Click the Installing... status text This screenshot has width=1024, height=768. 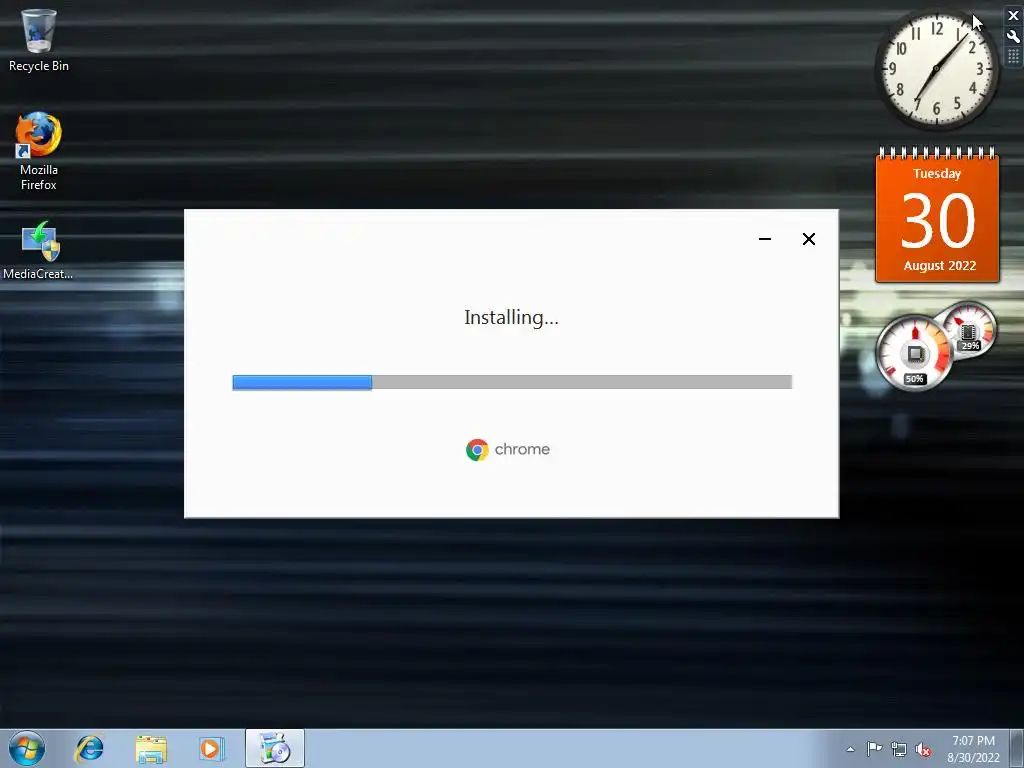511,317
